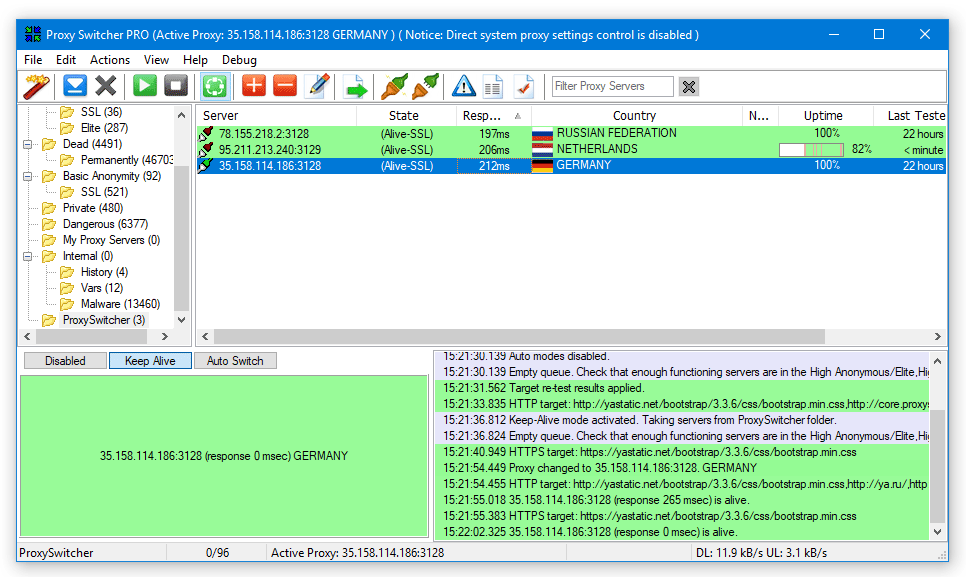This screenshot has width=966, height=577.
Task: Select proxy row 35.158.114.186:3128
Action: [571, 166]
